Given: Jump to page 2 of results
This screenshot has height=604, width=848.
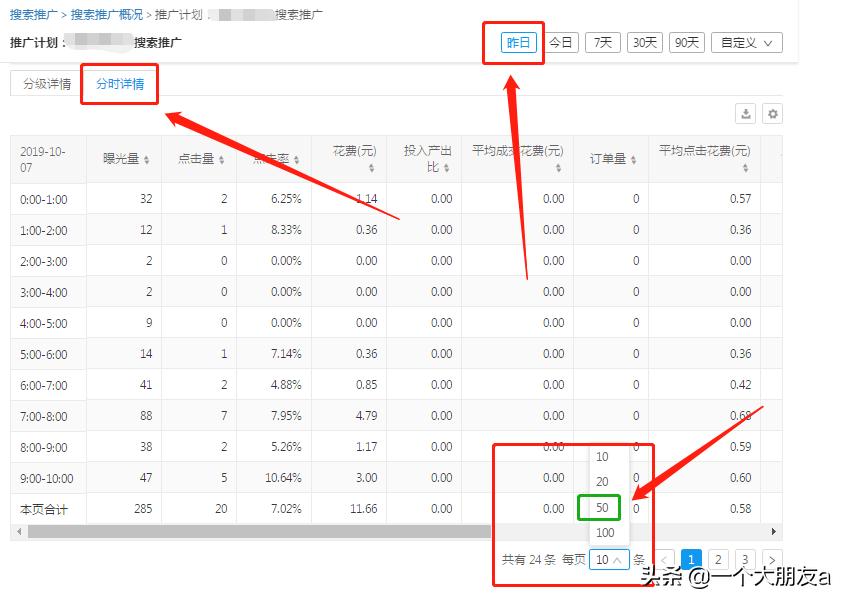Looking at the screenshot, I should (718, 560).
